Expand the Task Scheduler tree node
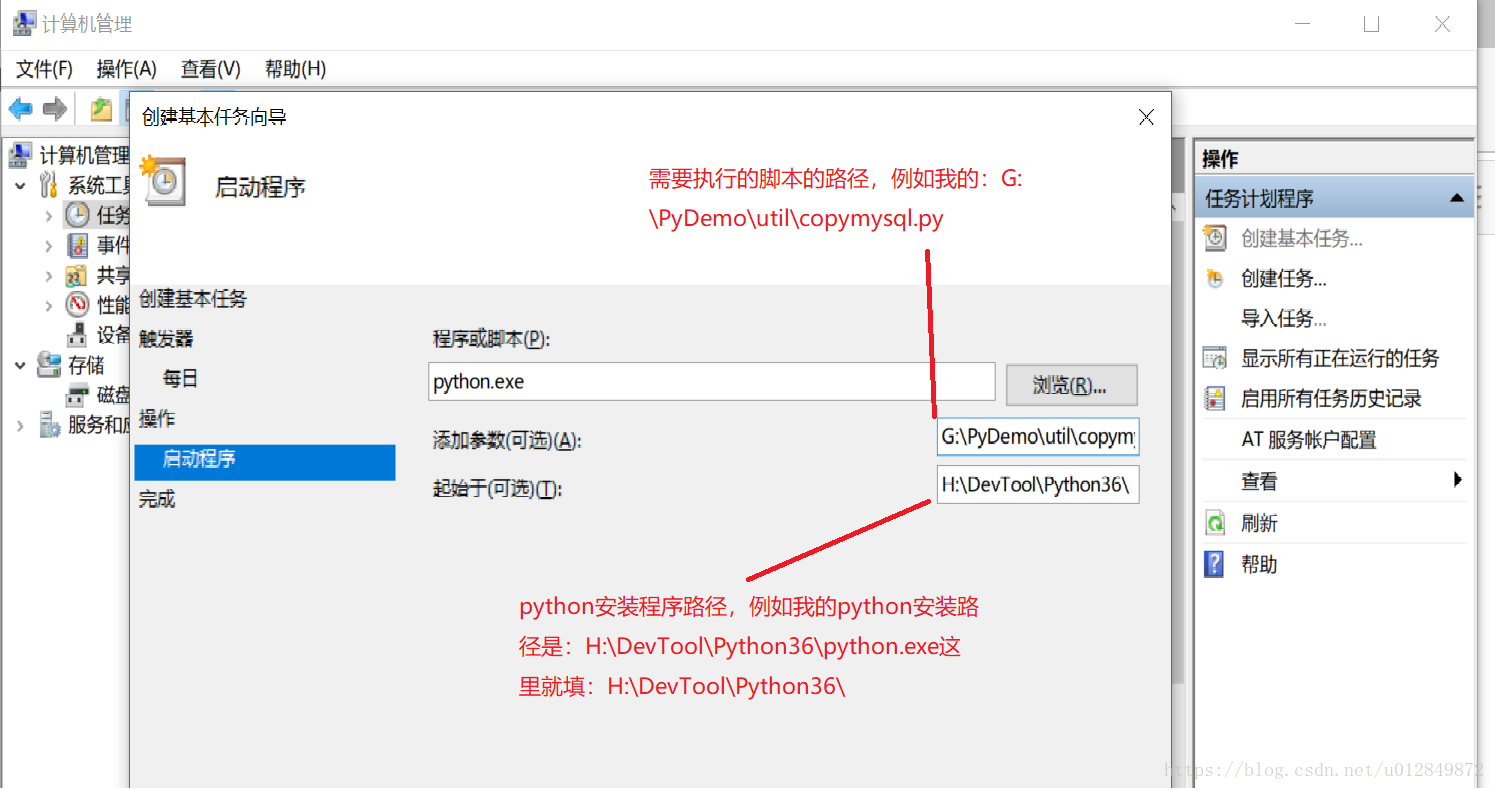Image resolution: width=1495 pixels, height=790 pixels. coord(49,215)
